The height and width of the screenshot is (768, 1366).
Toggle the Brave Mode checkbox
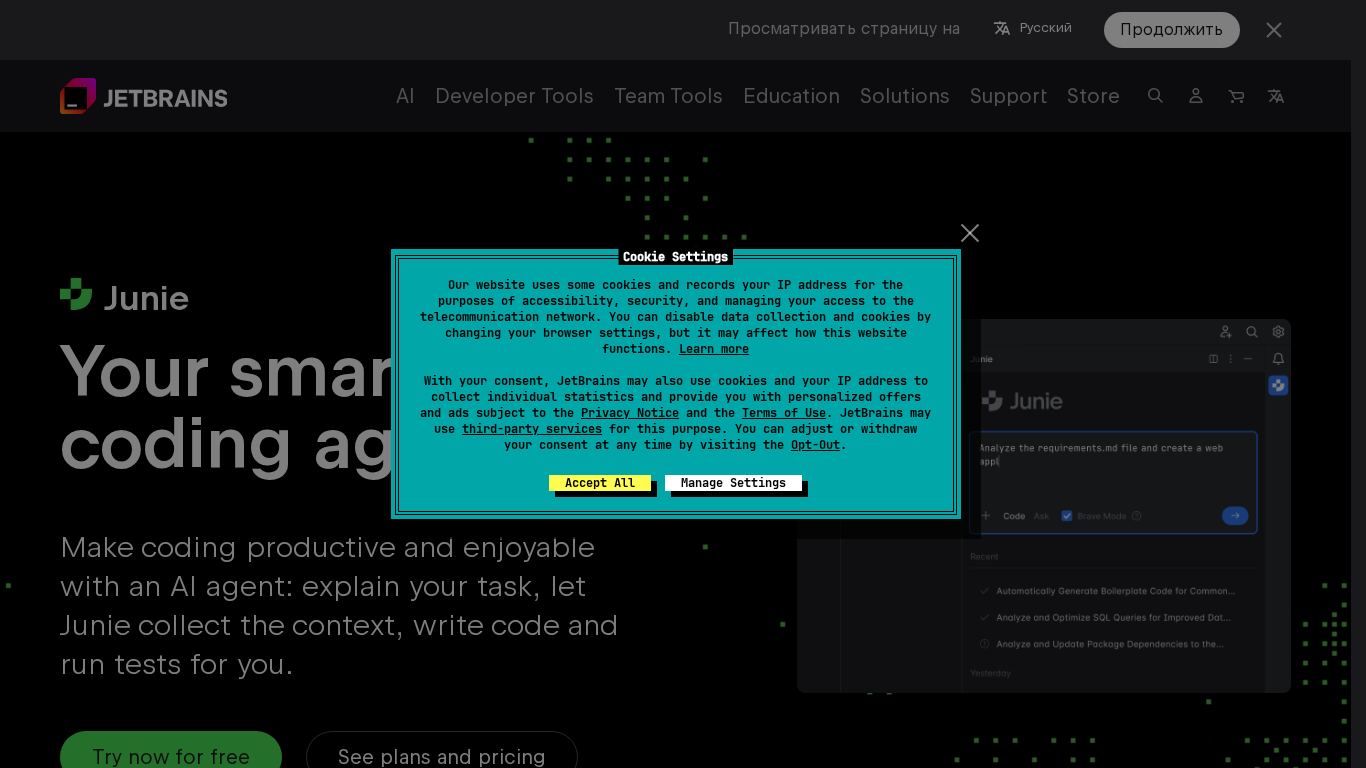pos(1067,516)
